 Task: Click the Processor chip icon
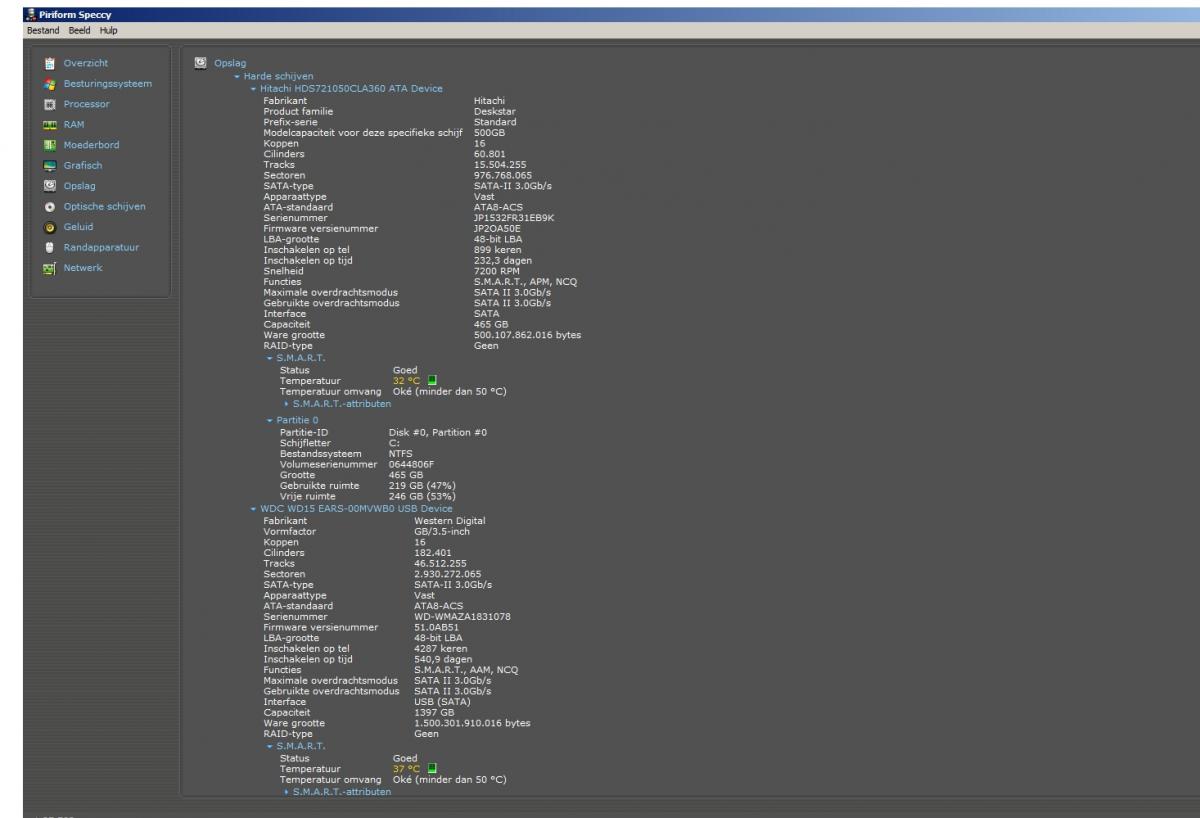[49, 104]
